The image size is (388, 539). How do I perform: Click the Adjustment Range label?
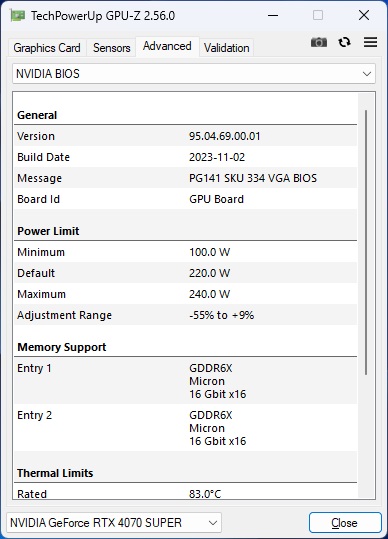[x=65, y=315]
